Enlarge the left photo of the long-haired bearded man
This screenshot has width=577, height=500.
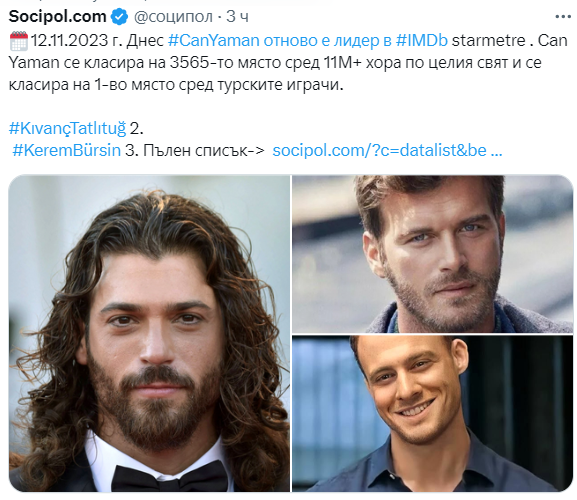pyautogui.click(x=149, y=333)
